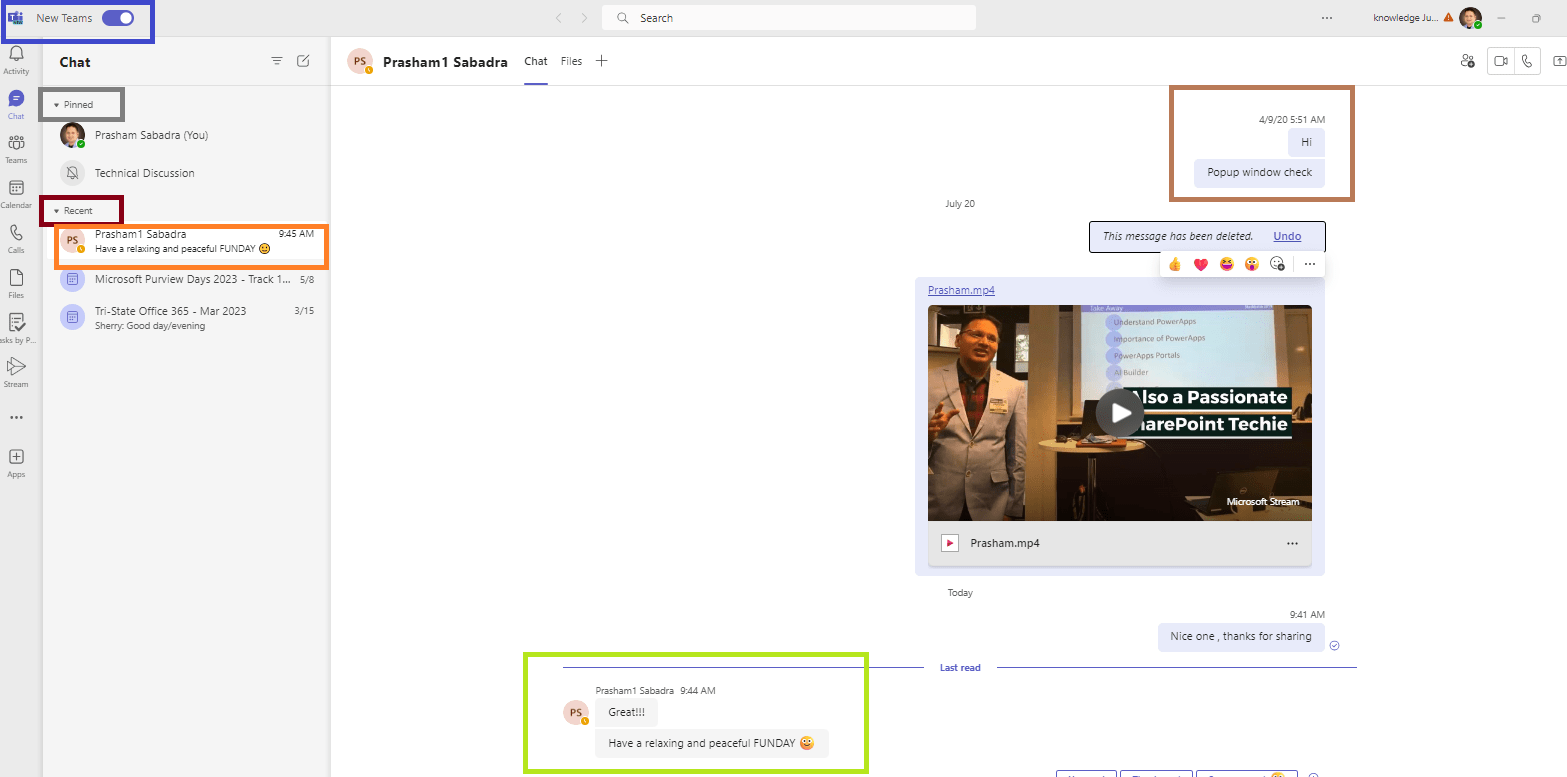Click into the Search box

[x=788, y=18]
